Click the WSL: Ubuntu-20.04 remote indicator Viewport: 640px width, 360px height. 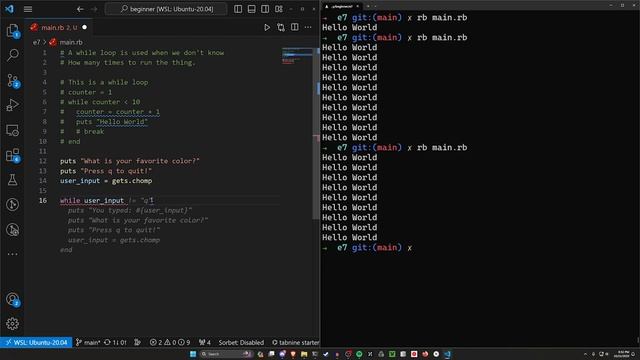(x=36, y=342)
